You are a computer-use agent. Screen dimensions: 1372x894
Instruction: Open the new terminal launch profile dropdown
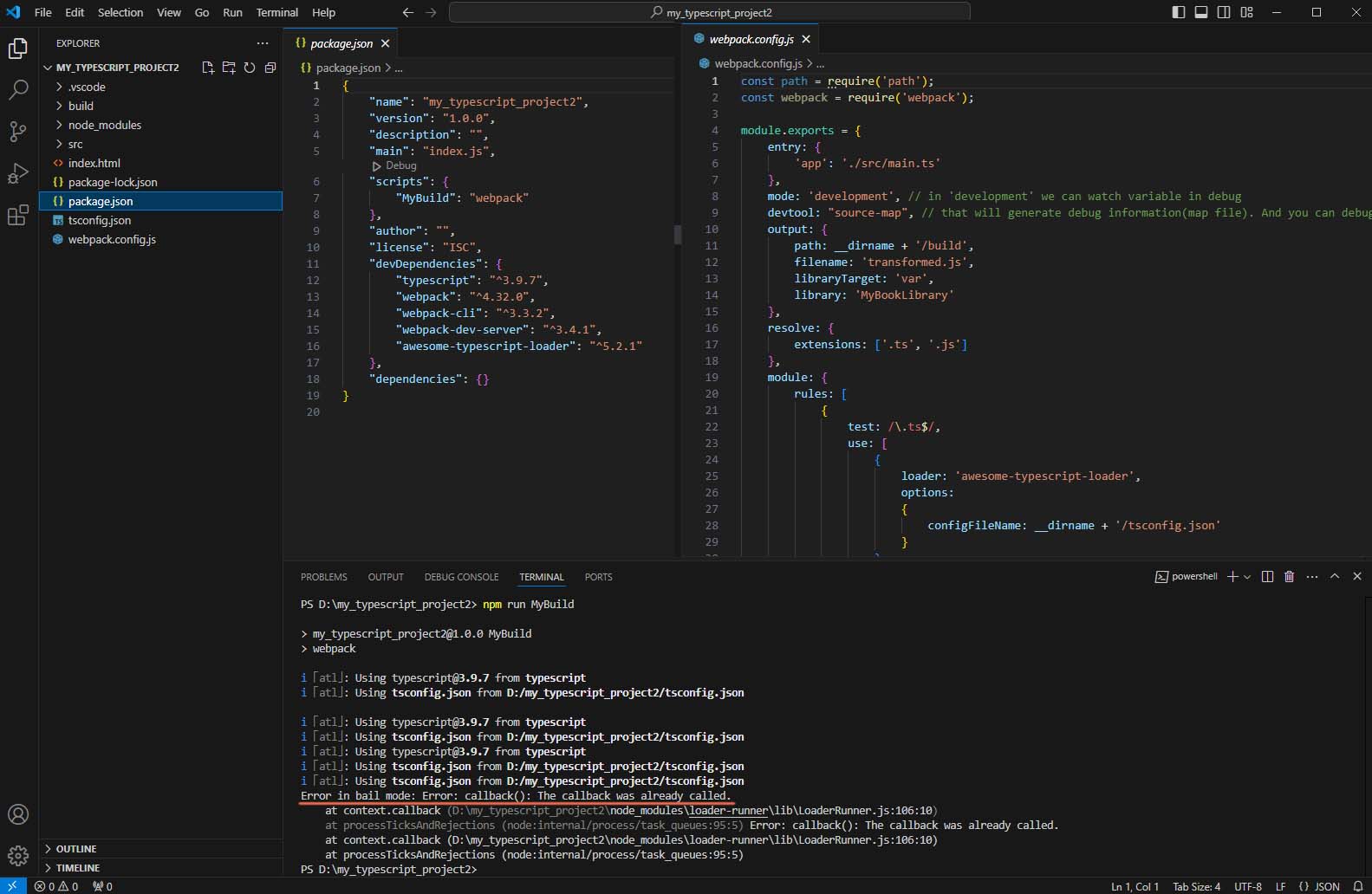[1247, 577]
